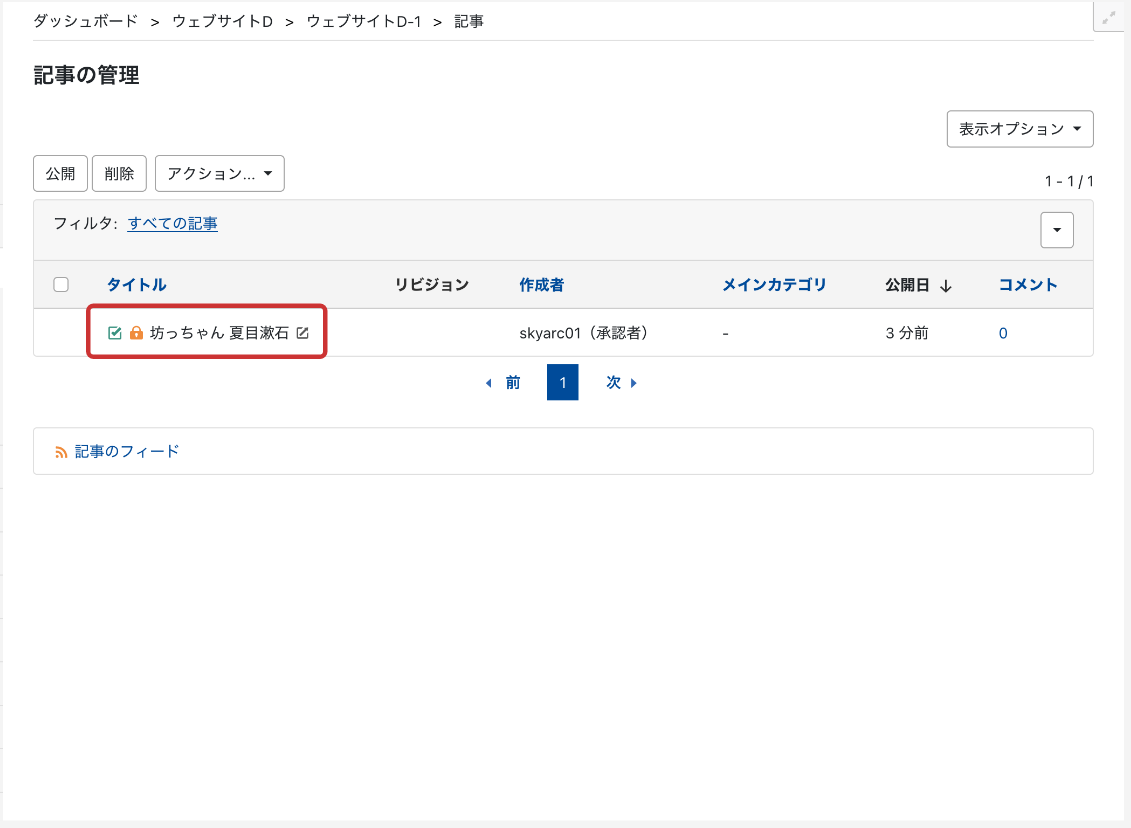Screen dimensions: 1131x828
Task: Open the view-article icon after 夏目漱石
Action: point(303,333)
